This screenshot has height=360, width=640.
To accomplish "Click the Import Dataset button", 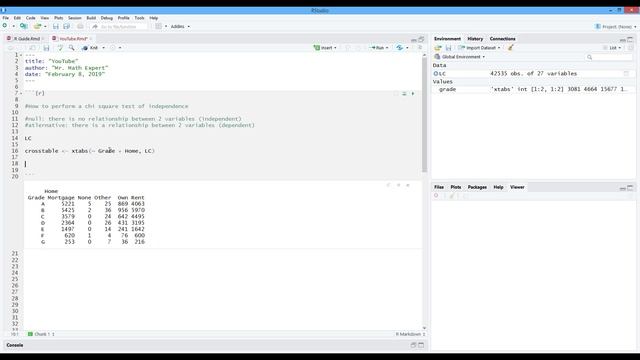I will click(x=479, y=48).
